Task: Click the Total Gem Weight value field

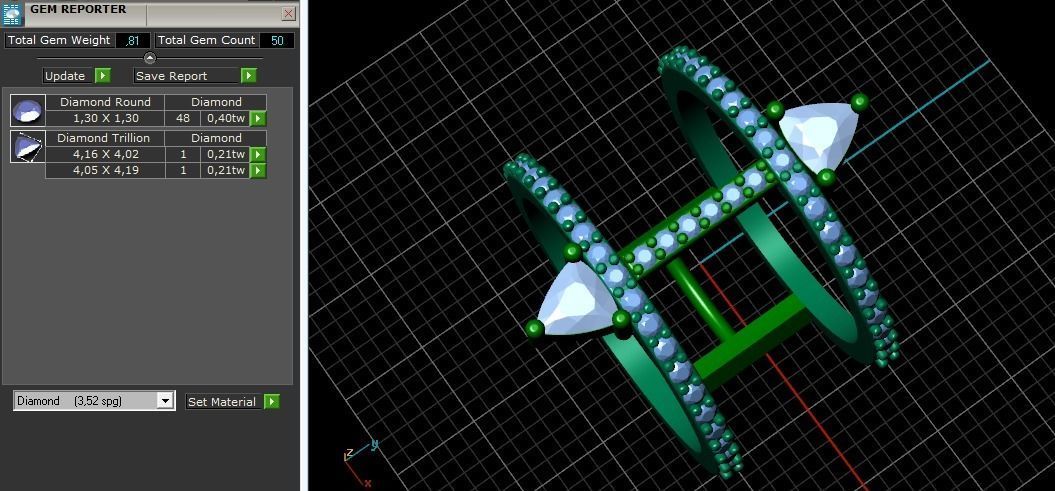Action: coord(133,40)
